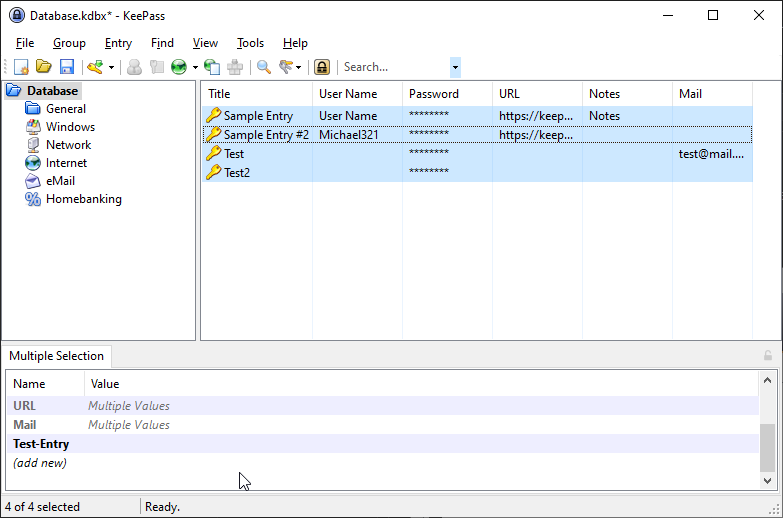Click the Windows group icon
The image size is (783, 518).
click(33, 127)
